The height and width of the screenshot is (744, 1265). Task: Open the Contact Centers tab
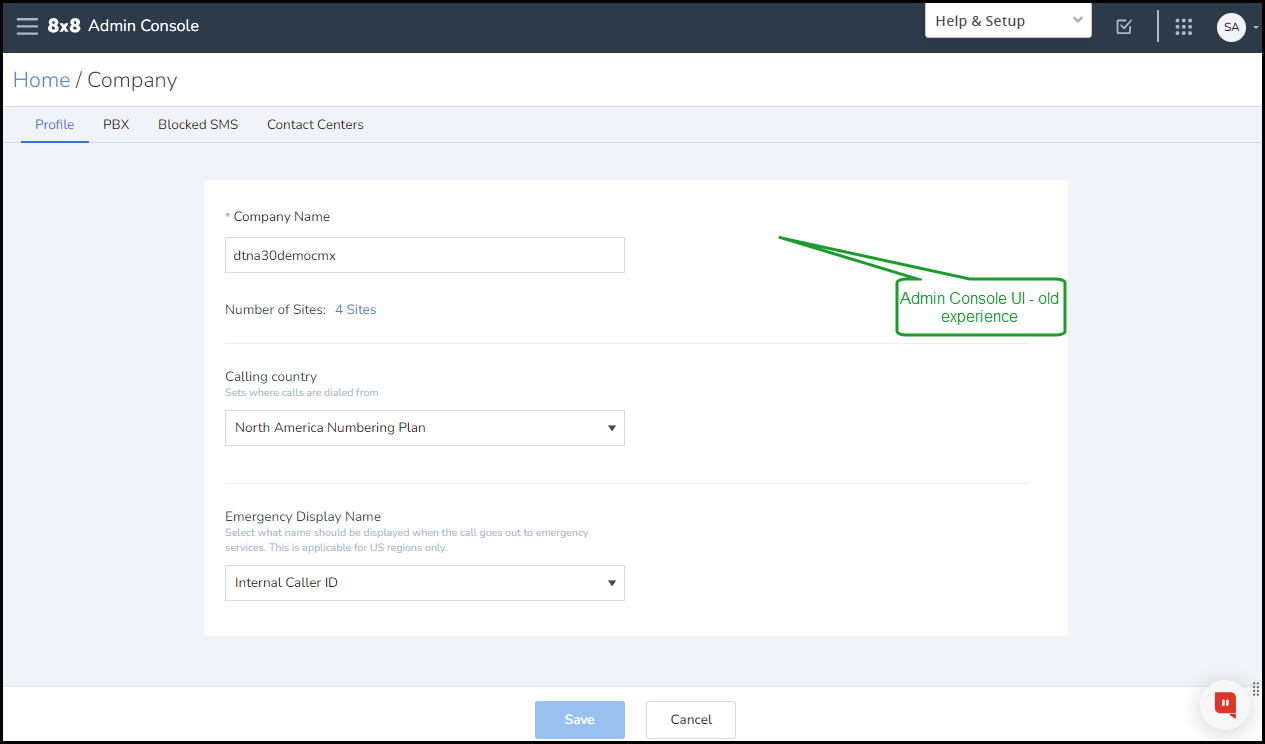pos(315,125)
